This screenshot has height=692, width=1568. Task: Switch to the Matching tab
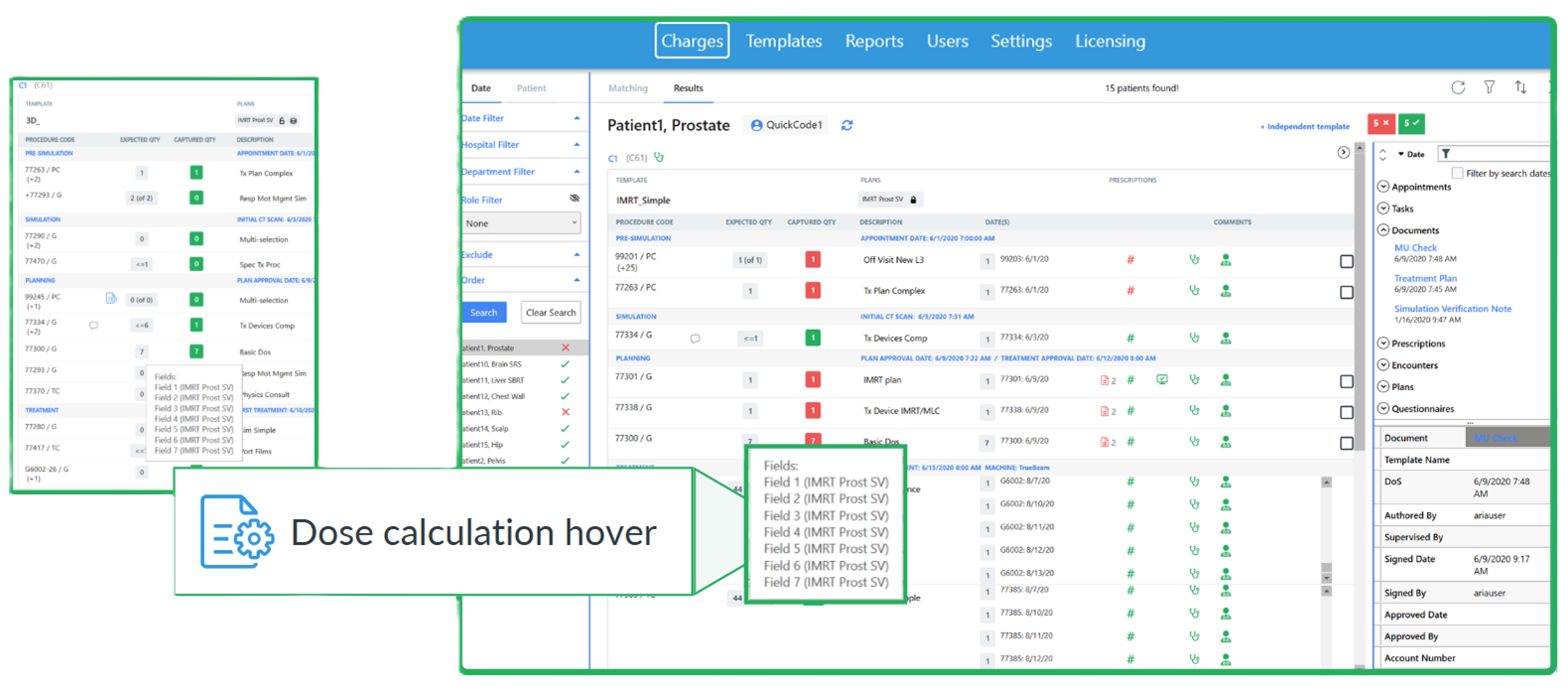[x=628, y=88]
